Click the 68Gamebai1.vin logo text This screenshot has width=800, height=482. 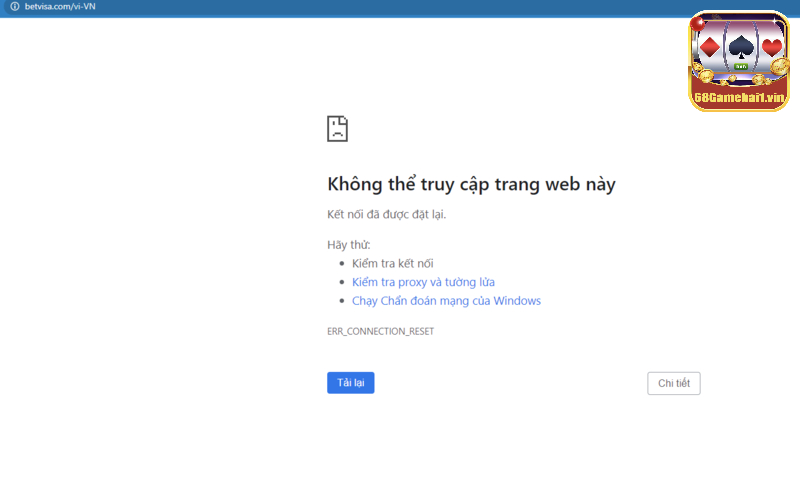(x=739, y=97)
